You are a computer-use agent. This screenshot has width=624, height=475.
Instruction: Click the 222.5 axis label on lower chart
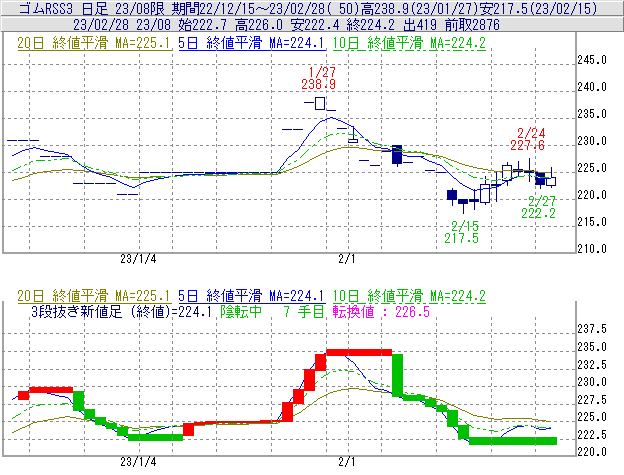click(592, 435)
